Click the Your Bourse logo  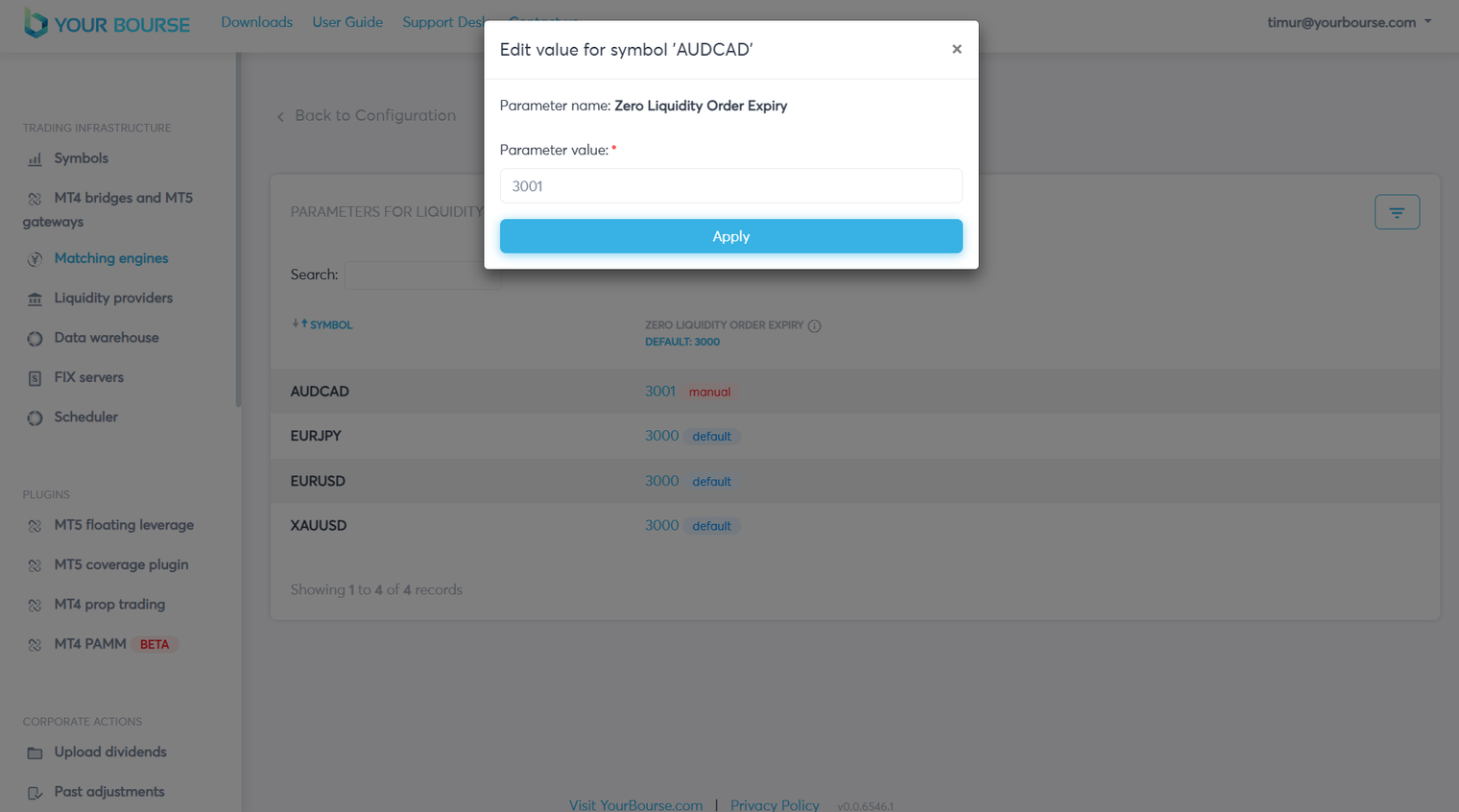107,23
